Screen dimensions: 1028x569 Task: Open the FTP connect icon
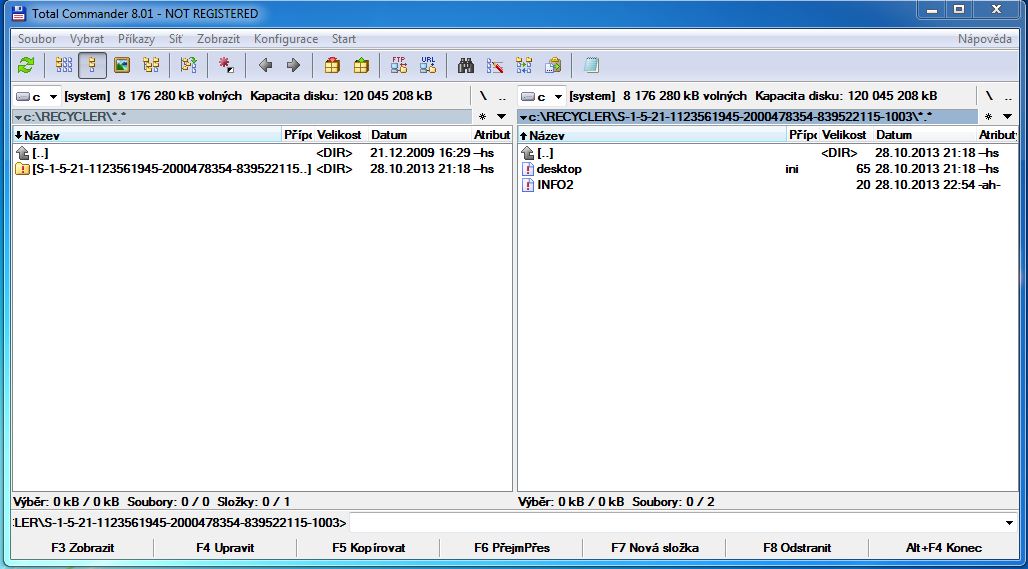point(399,65)
